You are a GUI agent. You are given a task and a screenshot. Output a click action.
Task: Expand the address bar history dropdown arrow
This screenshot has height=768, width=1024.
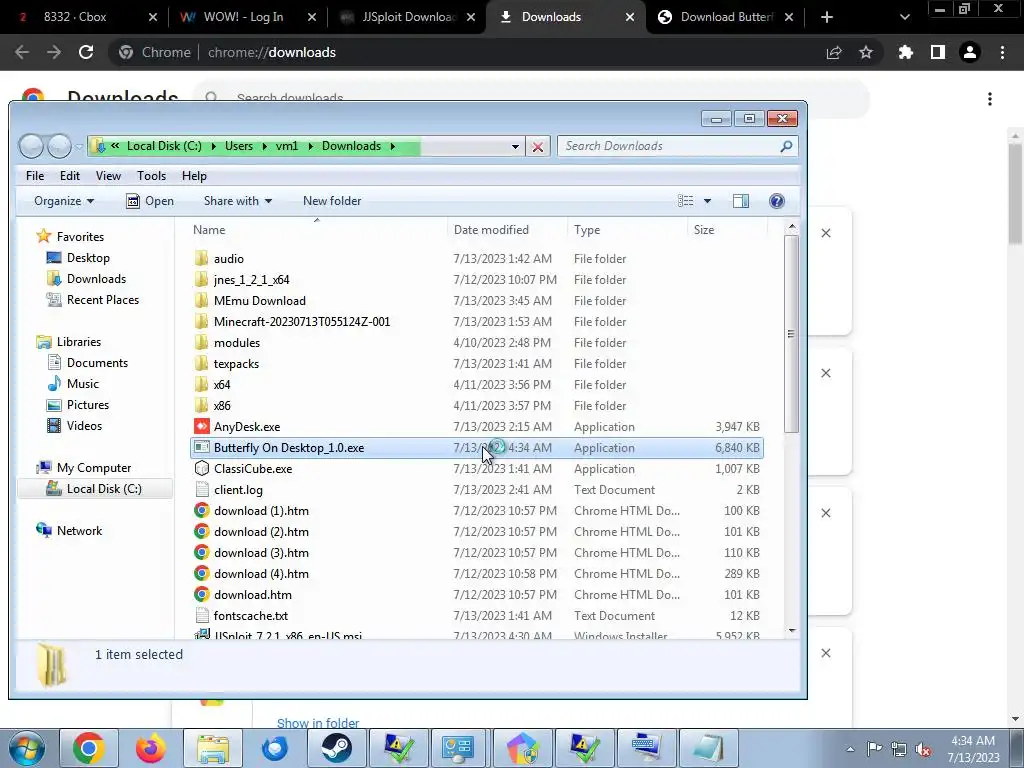pyautogui.click(x=515, y=146)
